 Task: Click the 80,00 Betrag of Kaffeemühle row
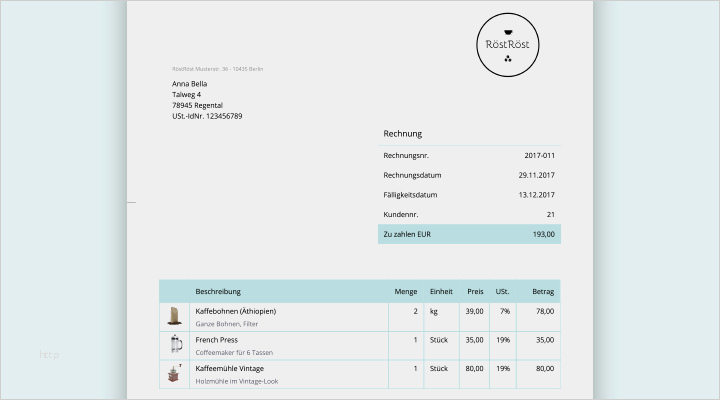point(544,368)
